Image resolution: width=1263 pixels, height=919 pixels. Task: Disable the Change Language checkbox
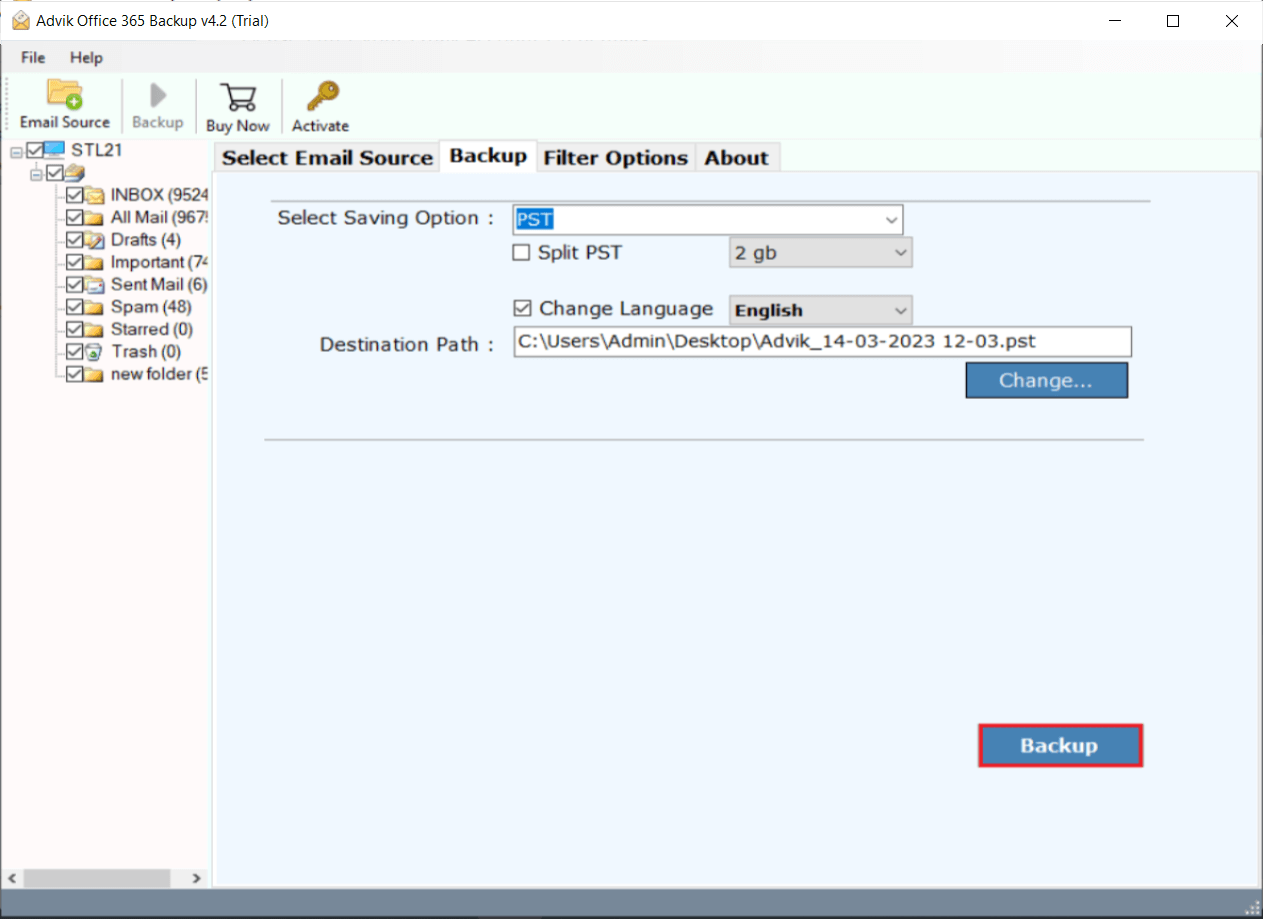(x=521, y=308)
